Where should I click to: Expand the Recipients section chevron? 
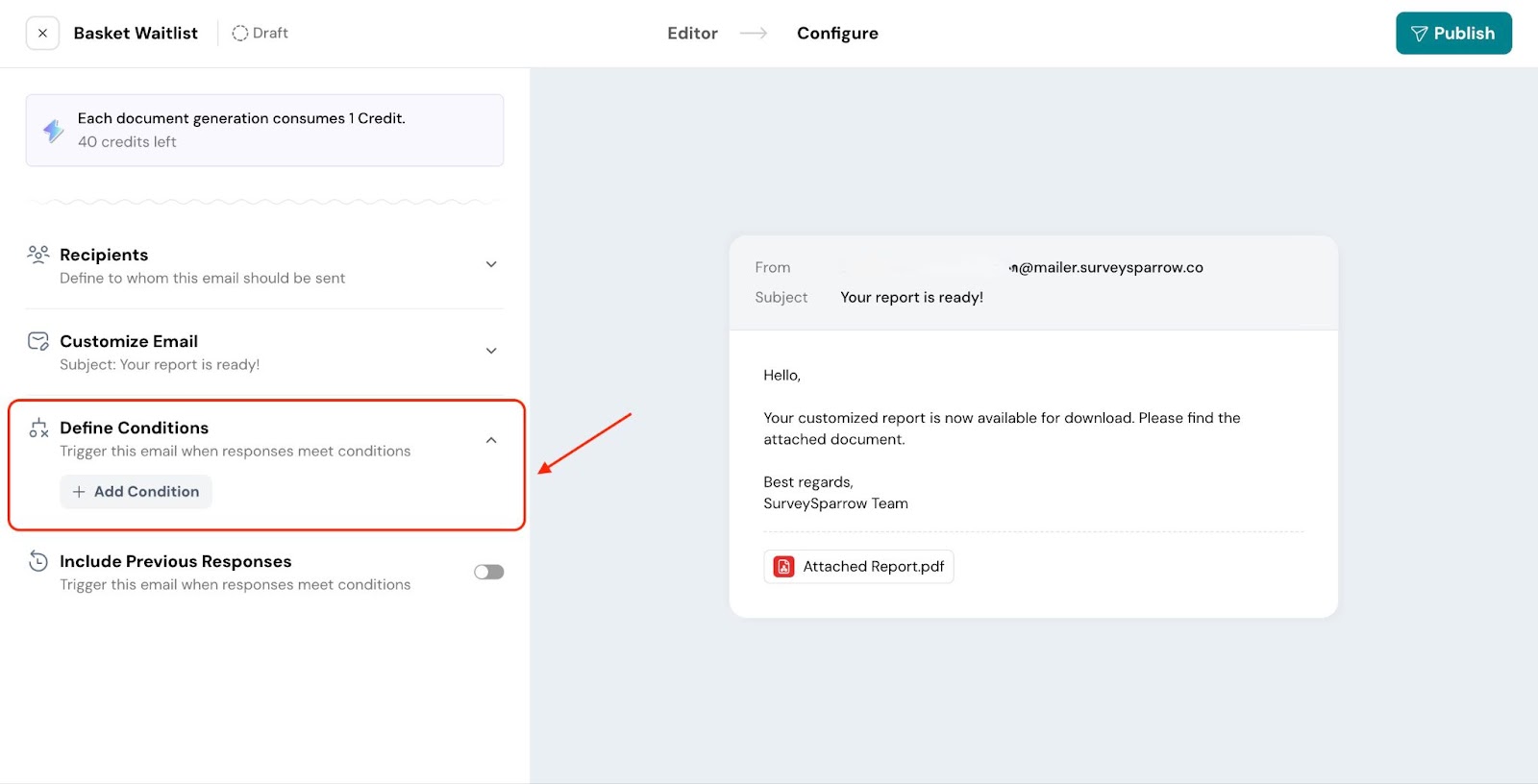491,264
